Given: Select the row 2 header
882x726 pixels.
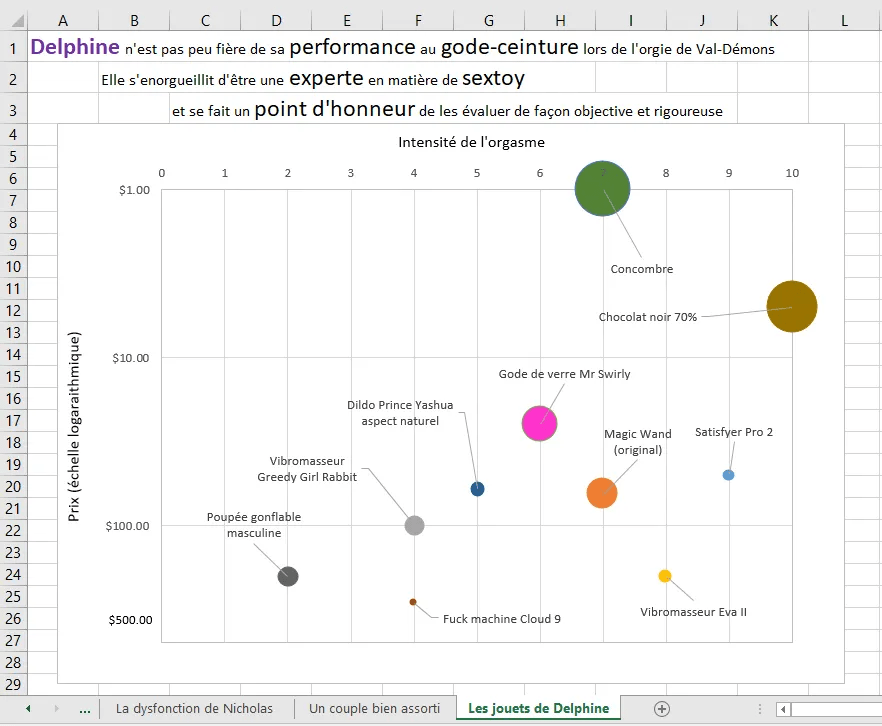Looking at the screenshot, I should tap(14, 80).
